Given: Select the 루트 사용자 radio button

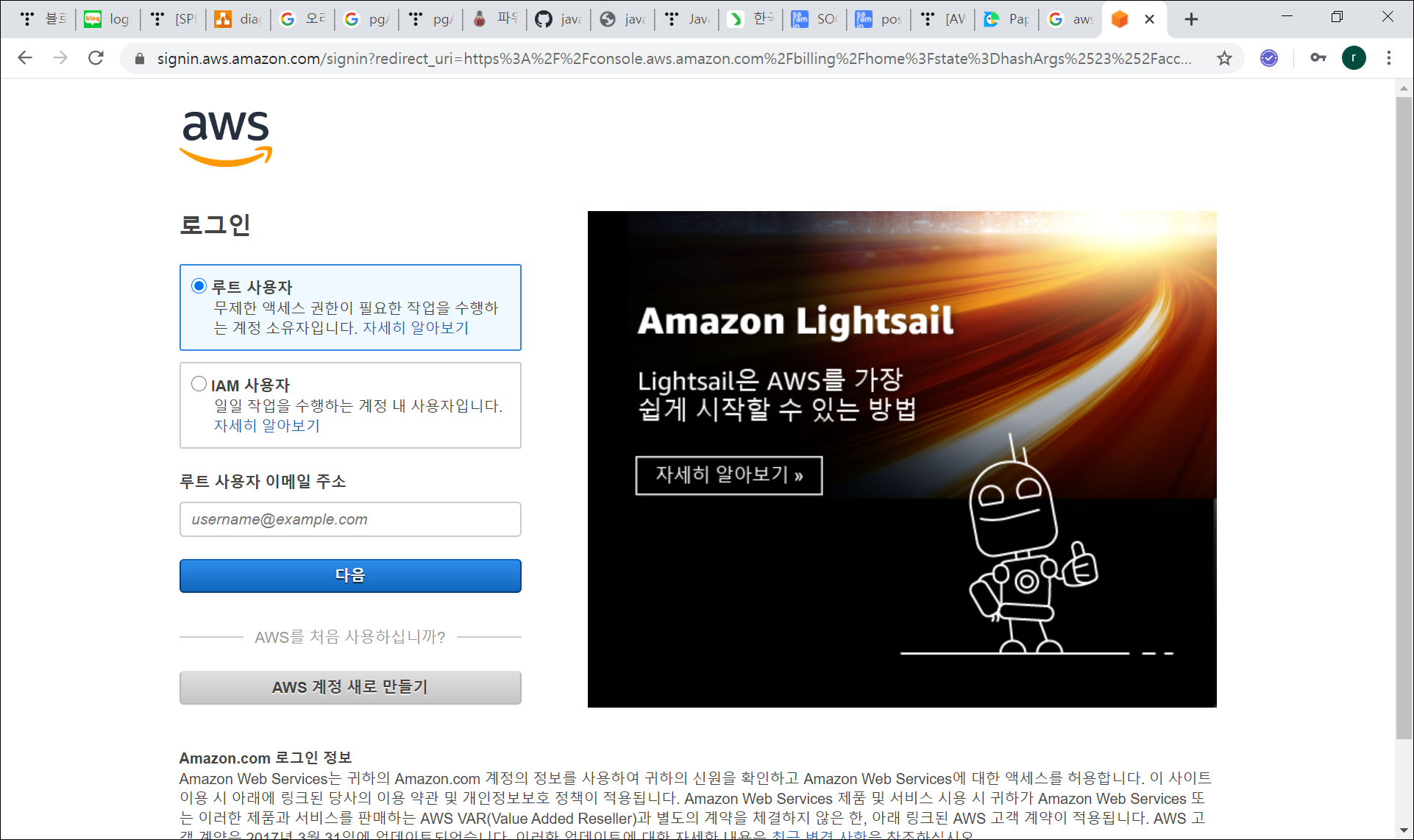Looking at the screenshot, I should click(199, 286).
